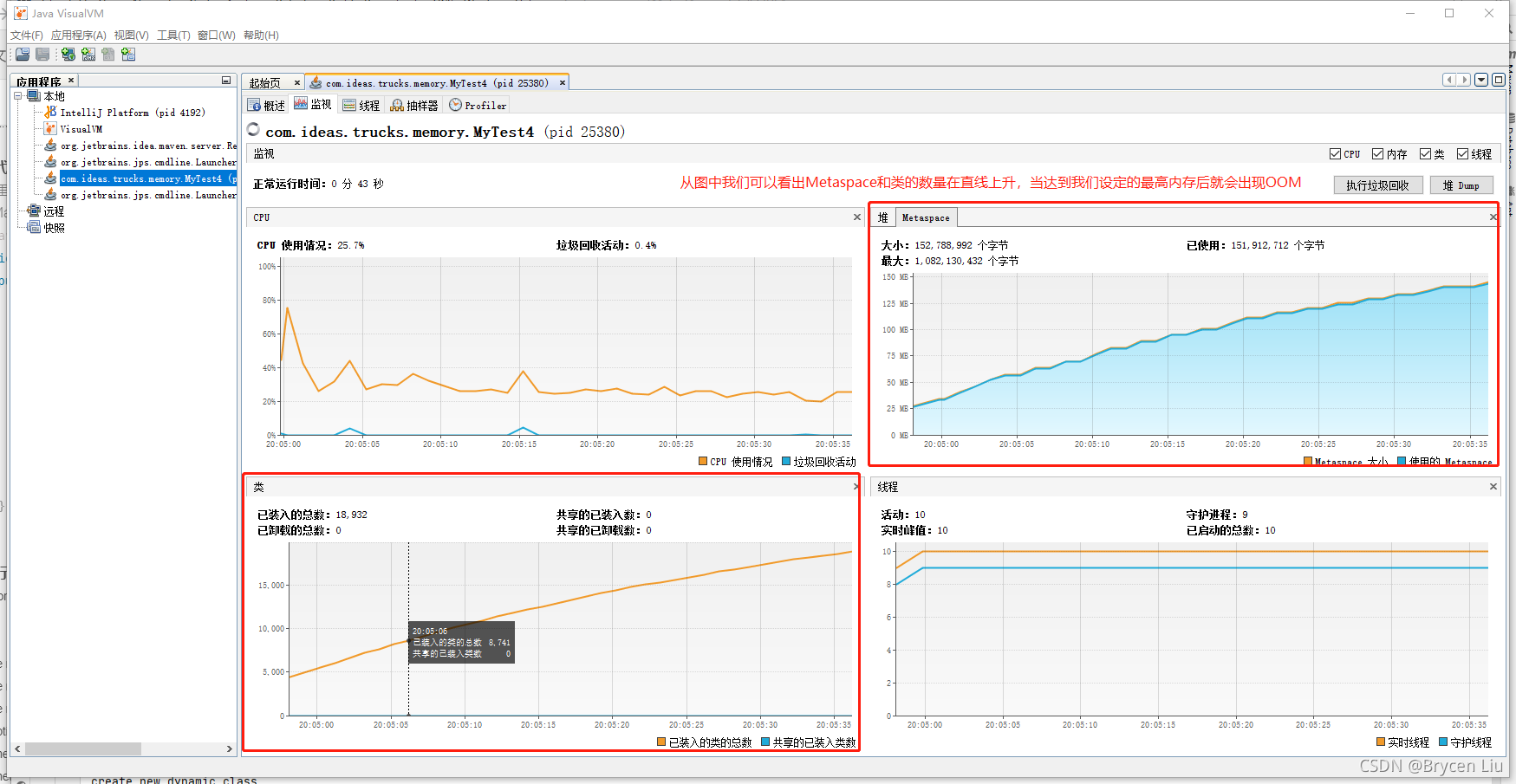Click the MyTest4 tab Java icon
Image resolution: width=1516 pixels, height=784 pixels.
316,82
